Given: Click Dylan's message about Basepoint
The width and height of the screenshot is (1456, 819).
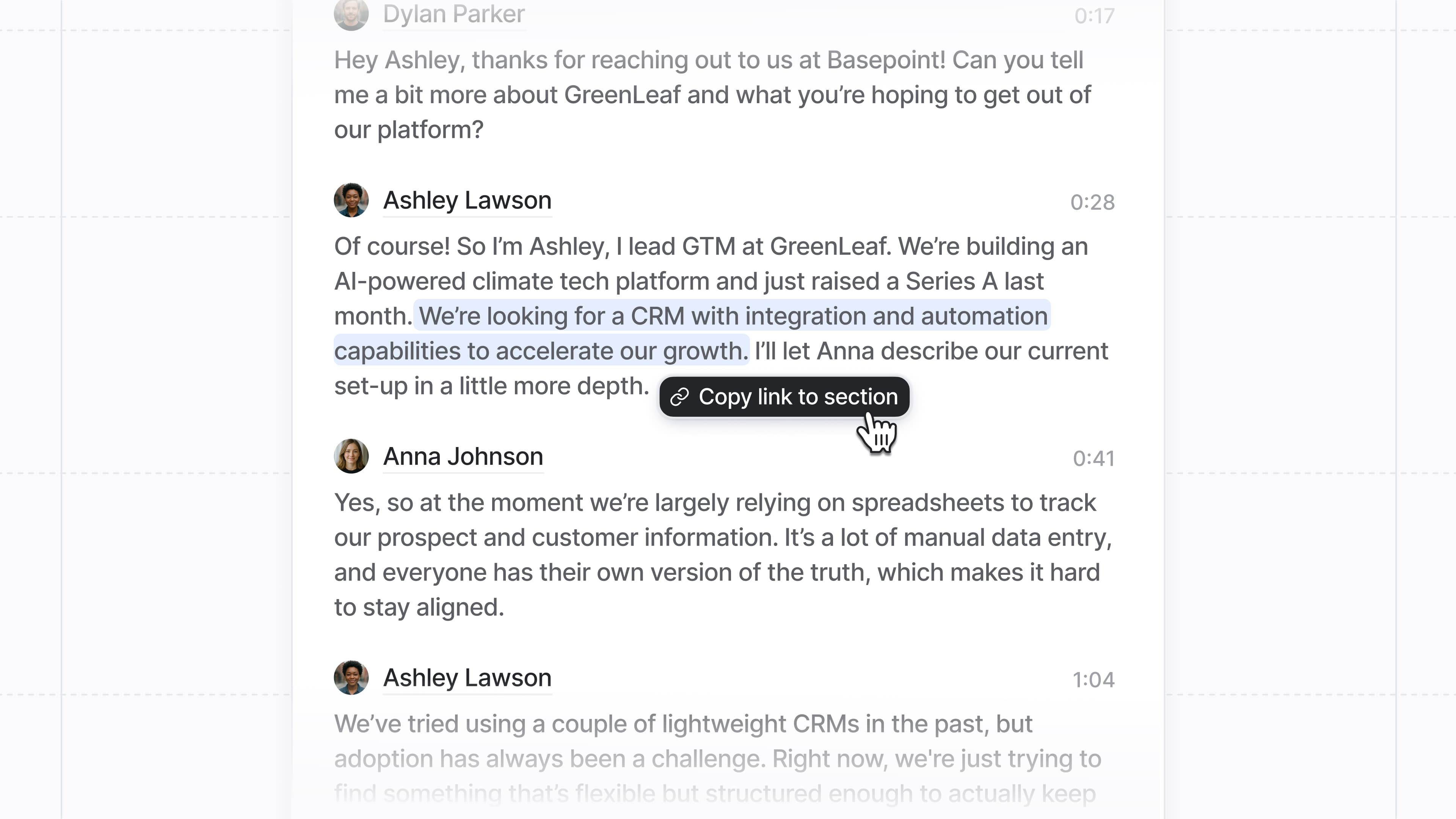Looking at the screenshot, I should [712, 95].
